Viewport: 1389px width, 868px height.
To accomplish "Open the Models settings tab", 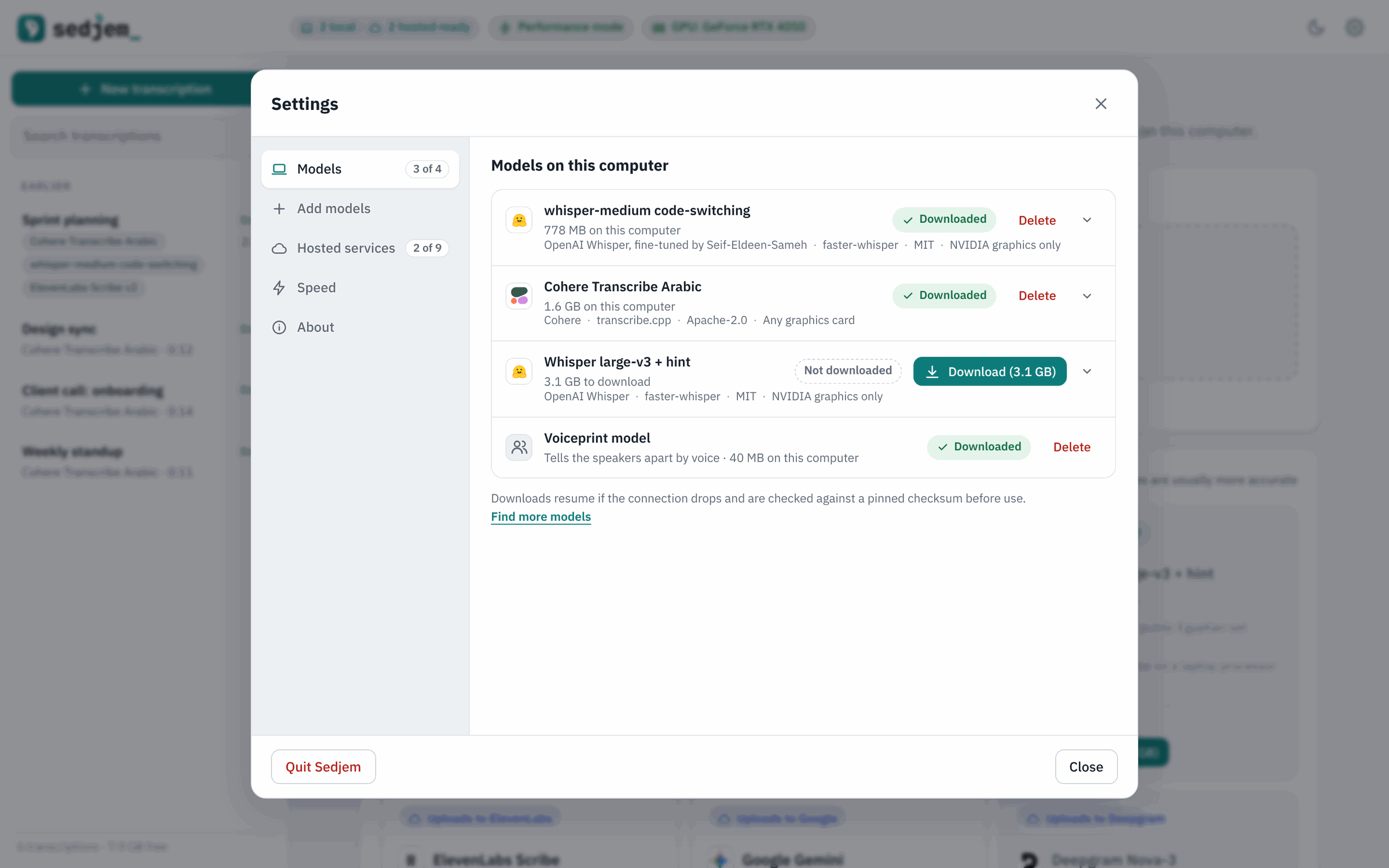I will tap(360, 169).
